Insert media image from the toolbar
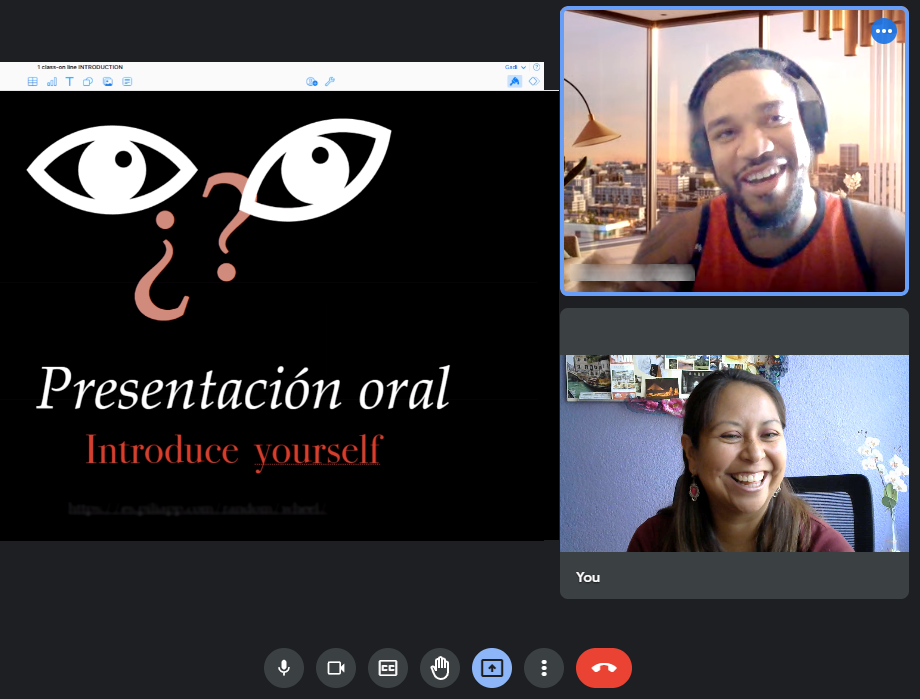The image size is (920, 699). click(x=108, y=82)
